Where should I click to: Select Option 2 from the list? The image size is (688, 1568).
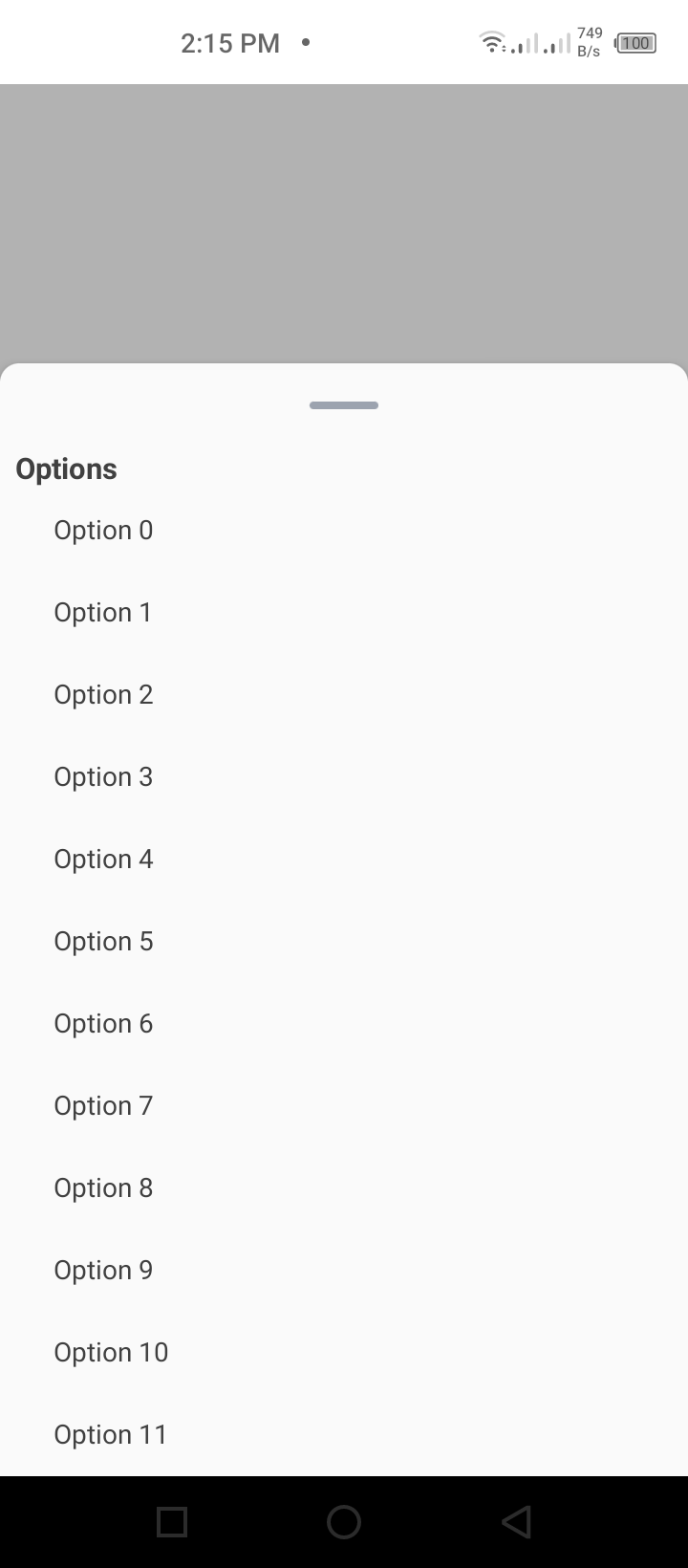point(103,694)
